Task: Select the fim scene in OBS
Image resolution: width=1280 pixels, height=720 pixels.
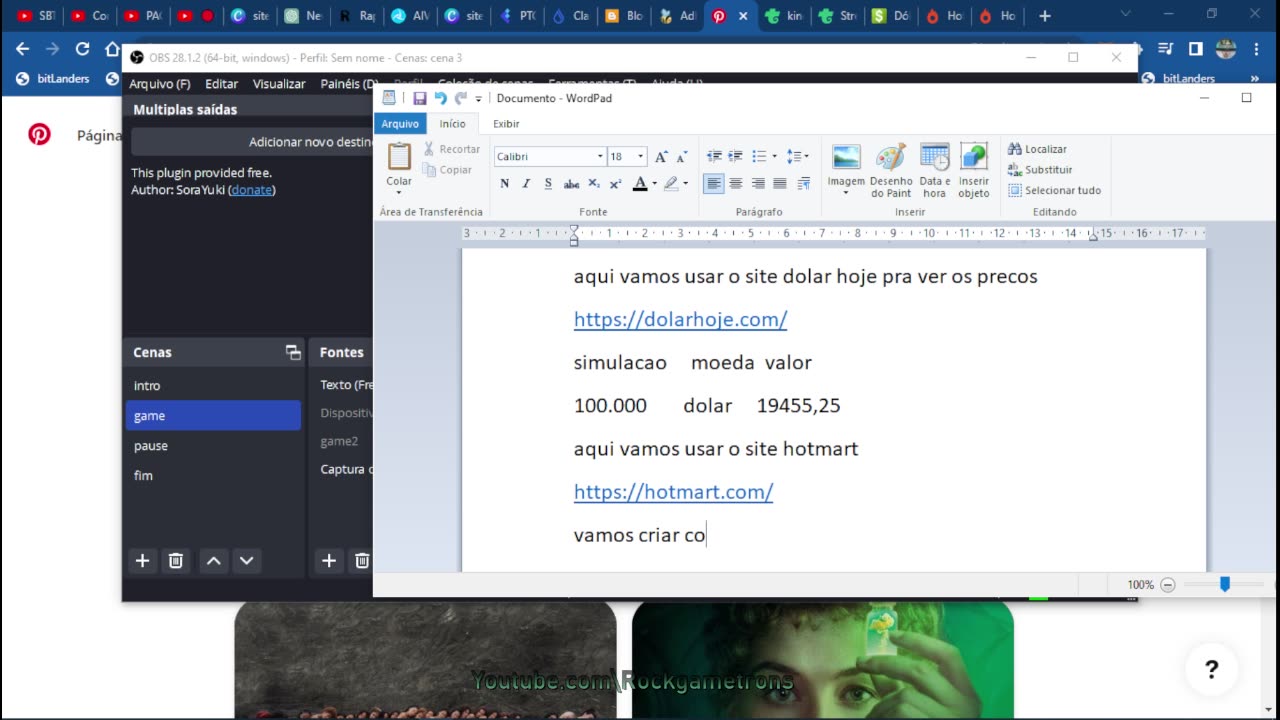Action: (x=213, y=475)
